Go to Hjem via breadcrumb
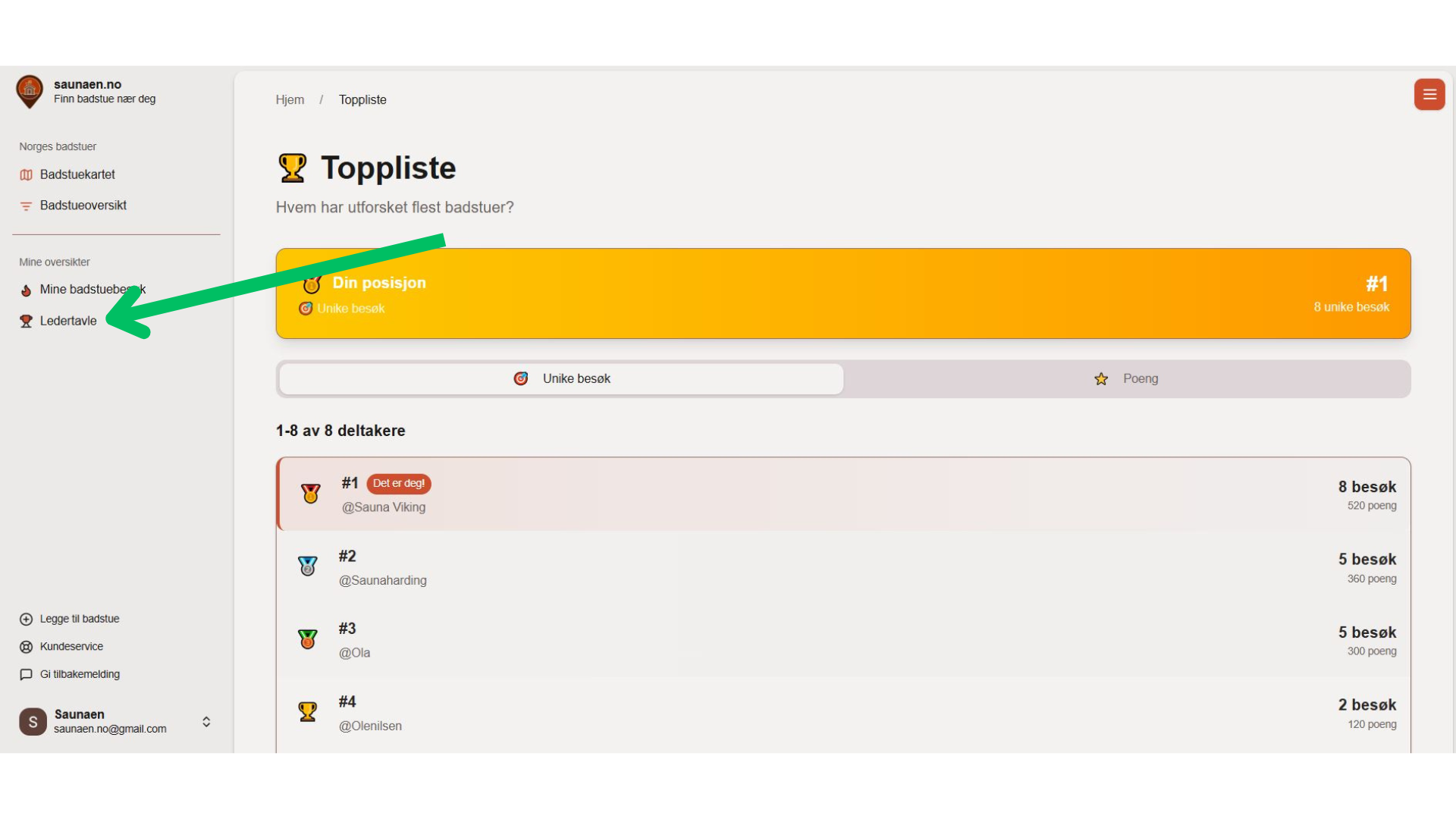Viewport: 1456px width, 819px height. [290, 100]
